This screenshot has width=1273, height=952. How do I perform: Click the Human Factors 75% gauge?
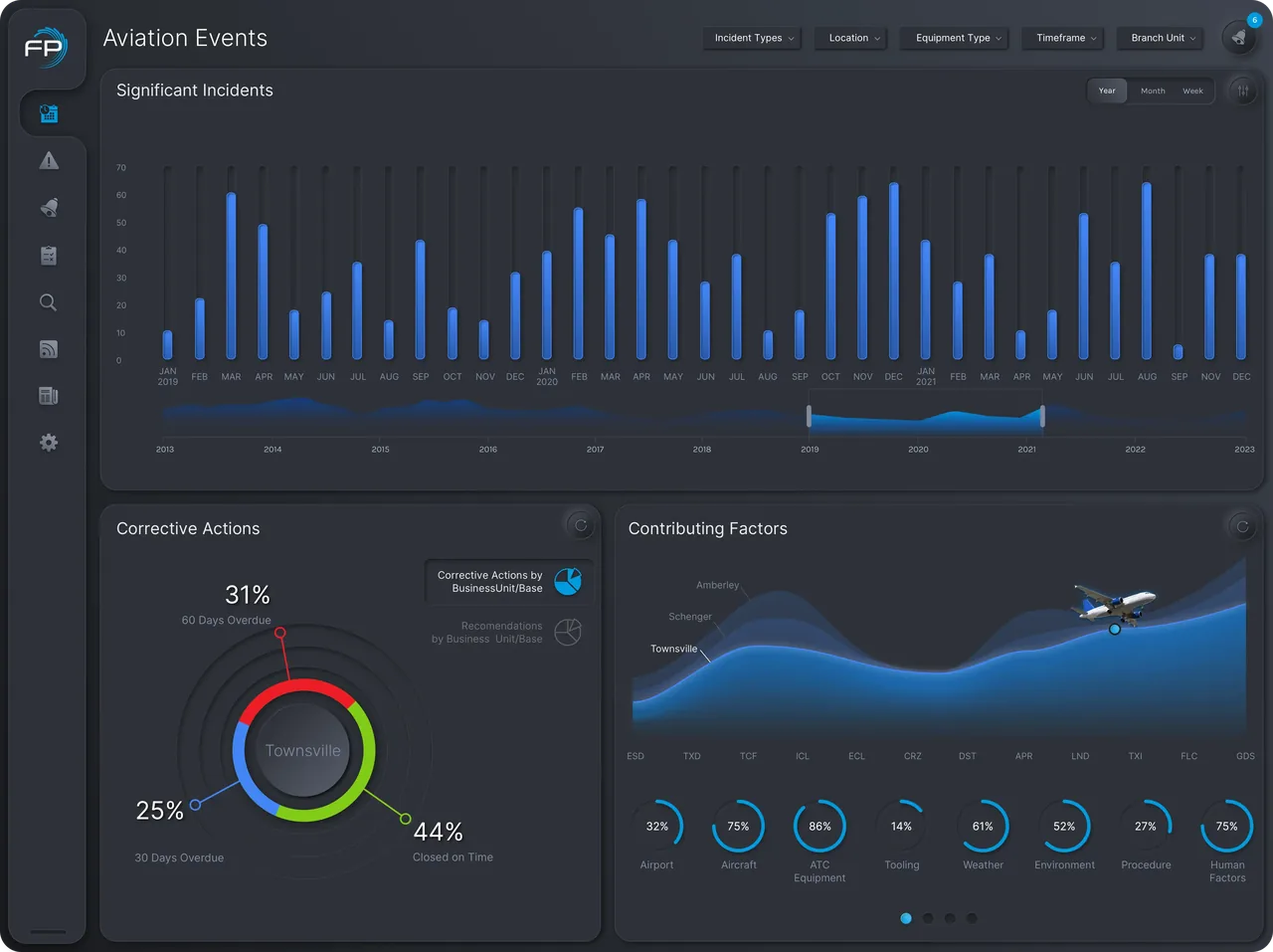tap(1227, 826)
